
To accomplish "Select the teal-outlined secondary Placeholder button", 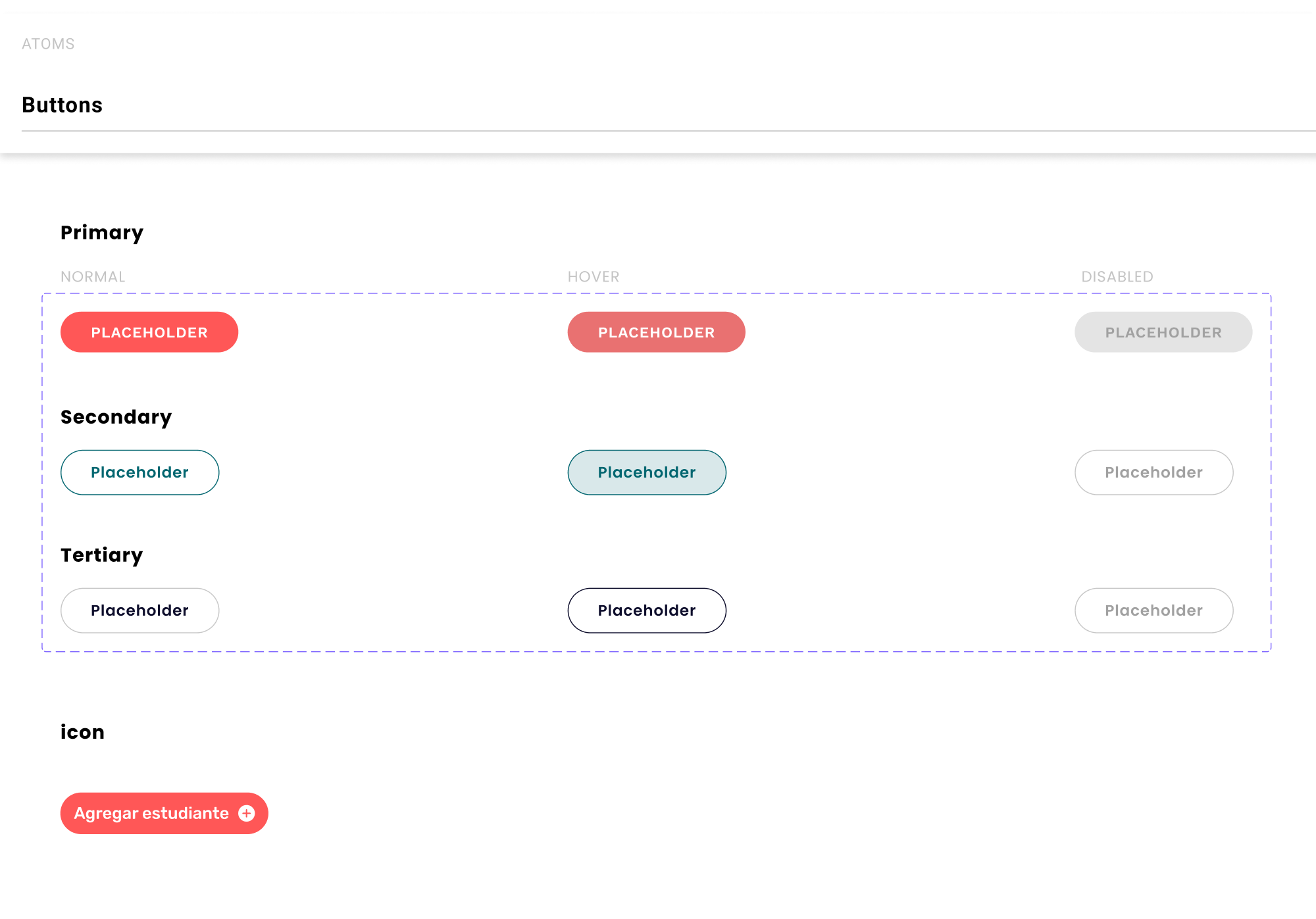I will 139,472.
